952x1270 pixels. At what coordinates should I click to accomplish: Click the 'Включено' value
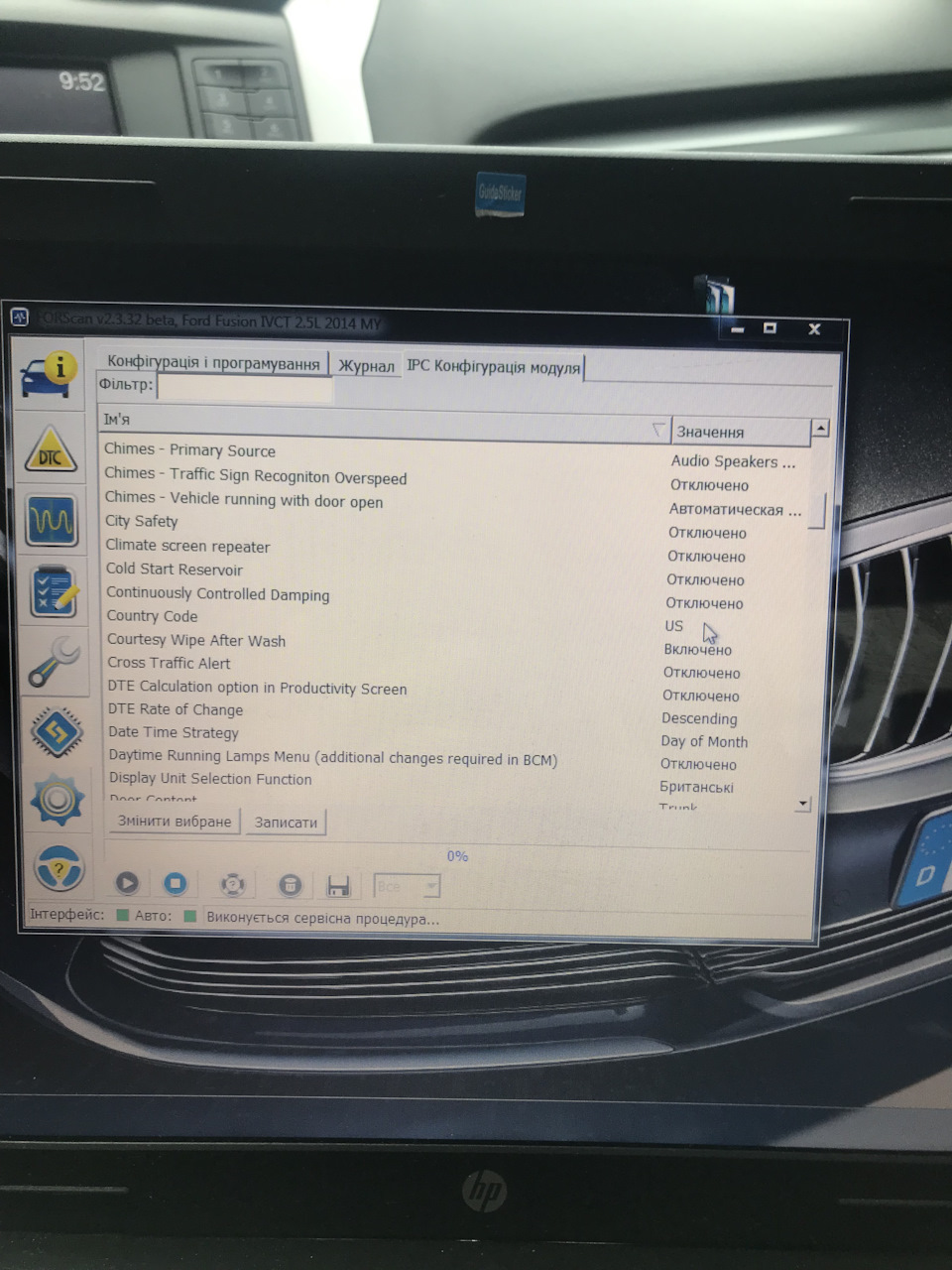[698, 650]
